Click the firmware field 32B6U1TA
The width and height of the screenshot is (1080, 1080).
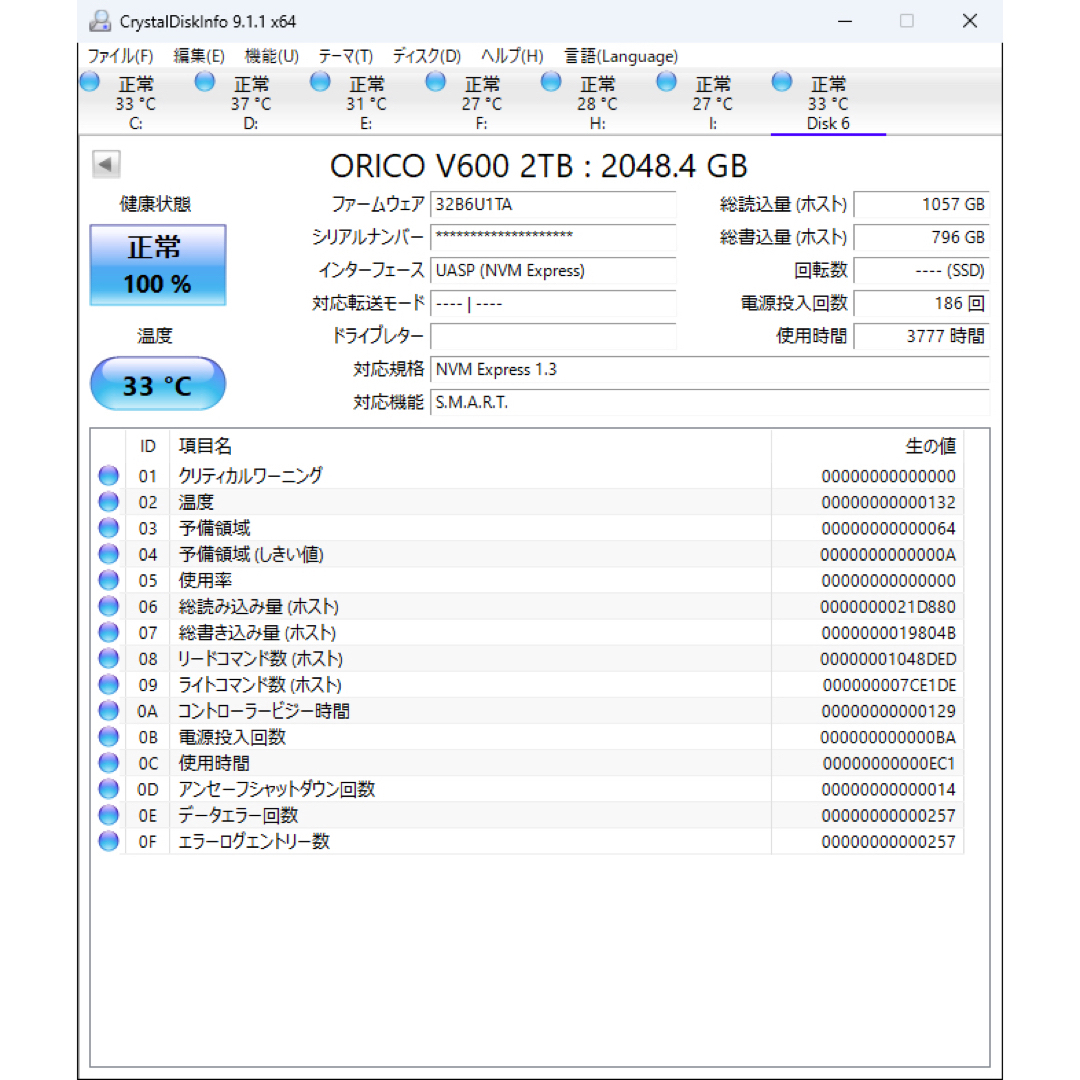tap(553, 205)
